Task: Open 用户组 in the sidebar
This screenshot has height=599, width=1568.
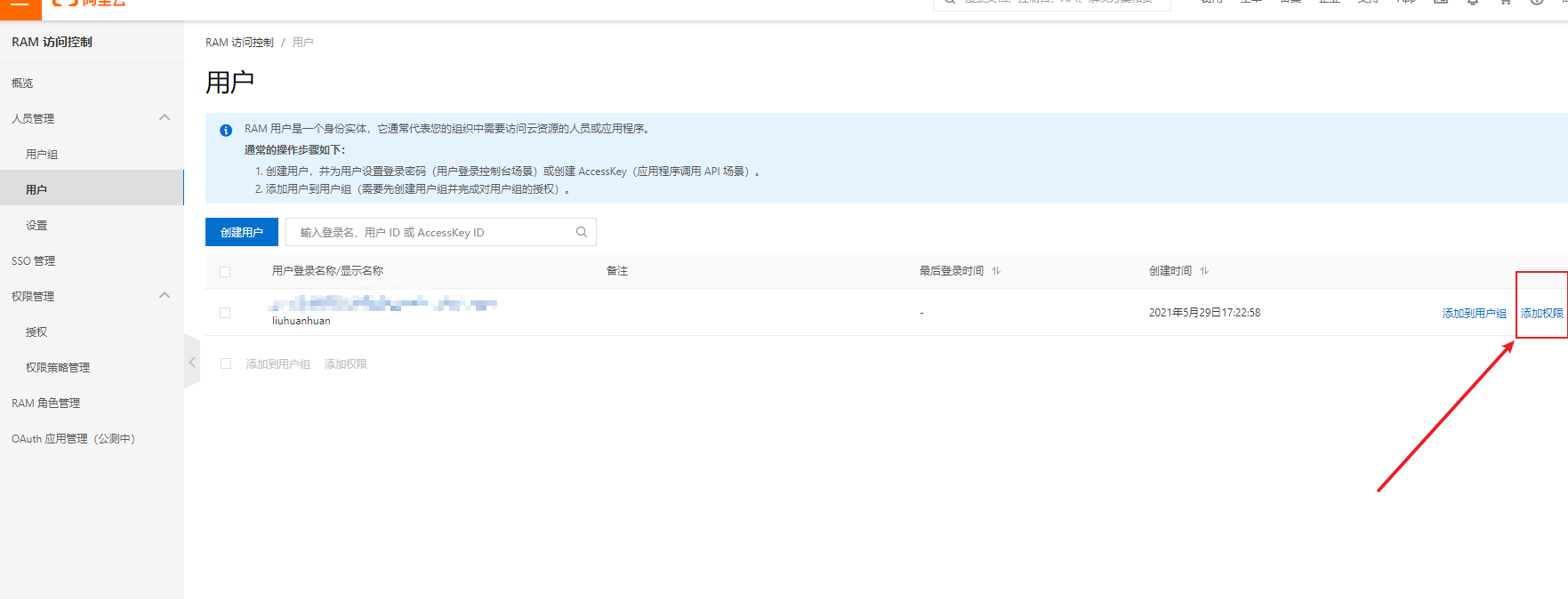Action: (42, 154)
